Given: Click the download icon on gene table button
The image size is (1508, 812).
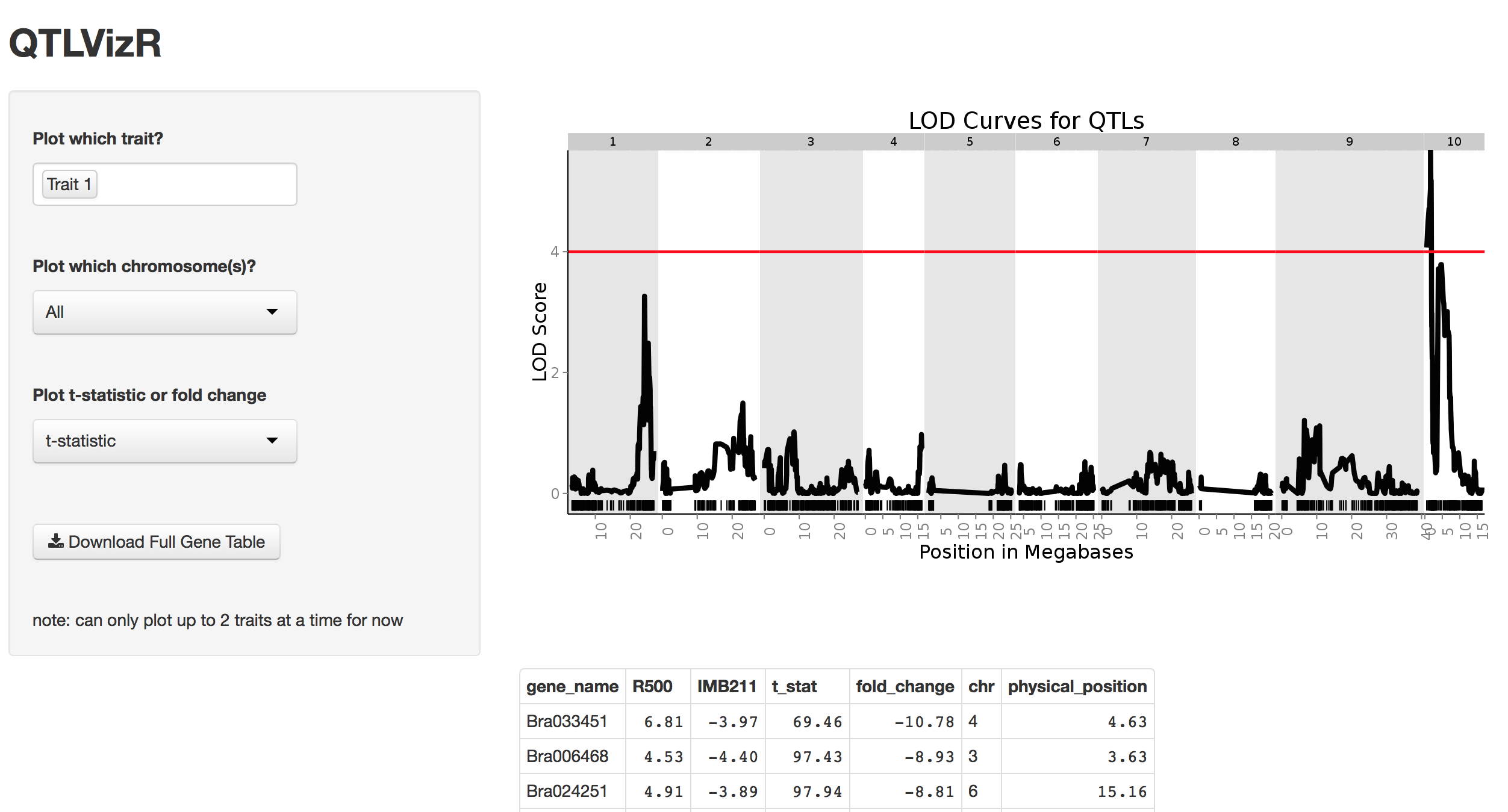Looking at the screenshot, I should pyautogui.click(x=55, y=541).
